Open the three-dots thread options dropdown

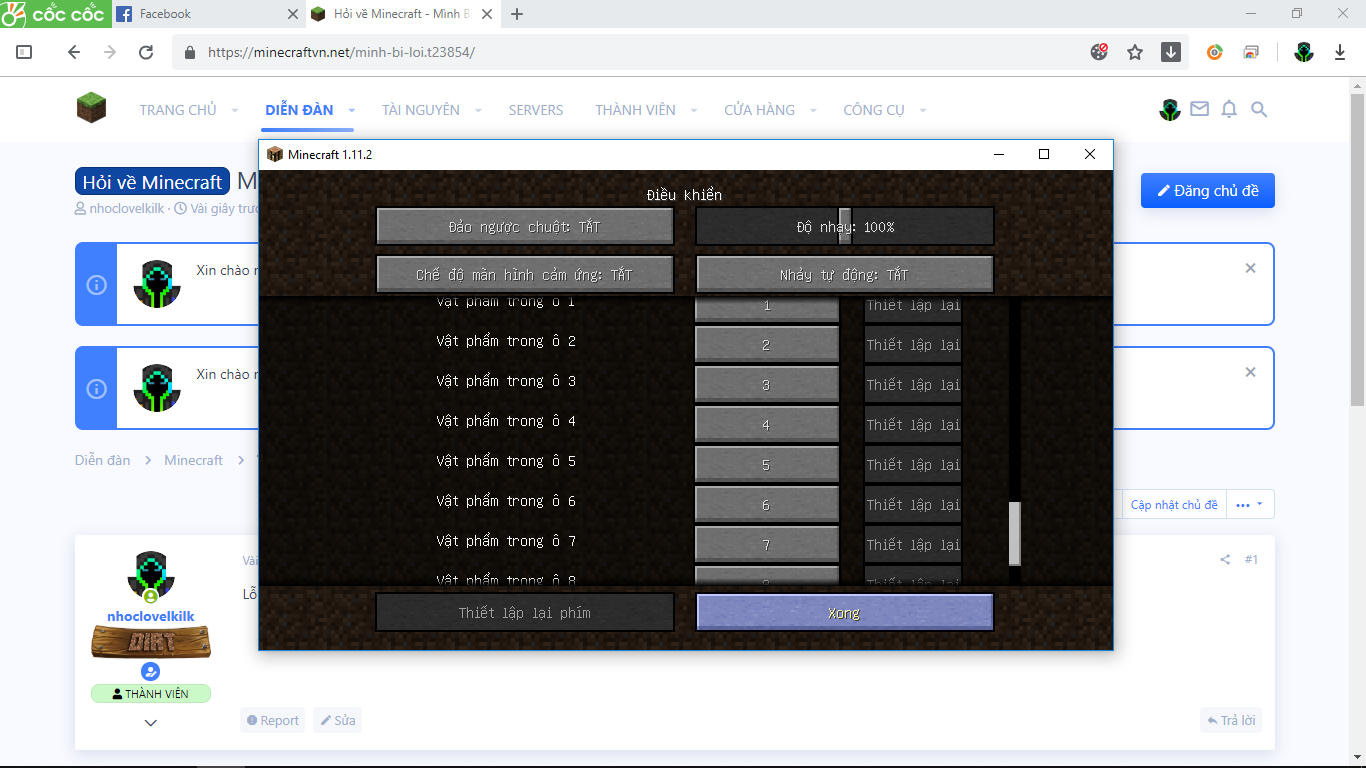click(x=1249, y=505)
